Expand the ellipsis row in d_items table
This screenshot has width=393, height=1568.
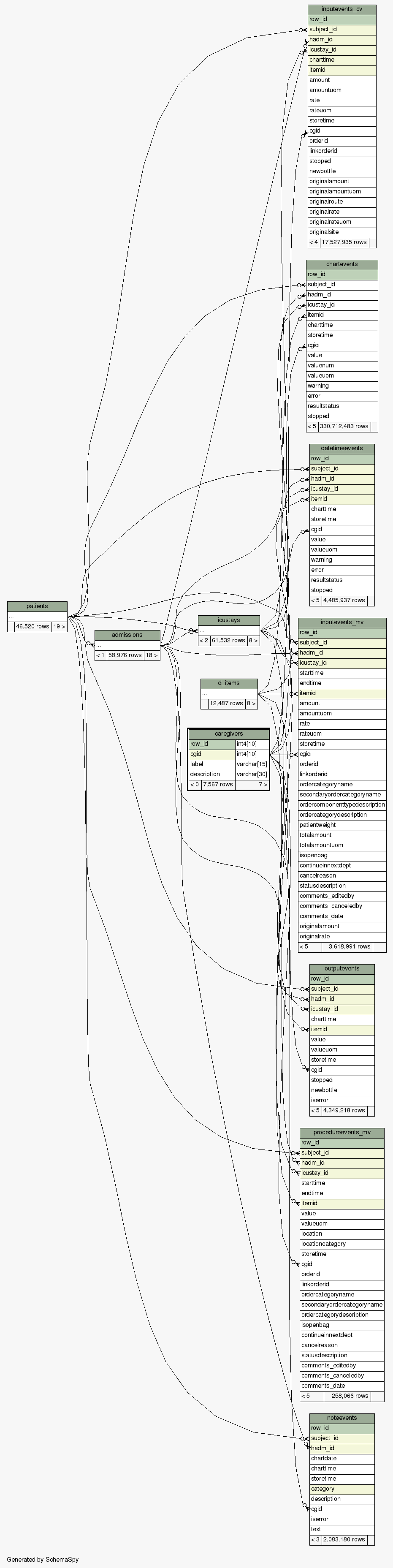(x=229, y=693)
